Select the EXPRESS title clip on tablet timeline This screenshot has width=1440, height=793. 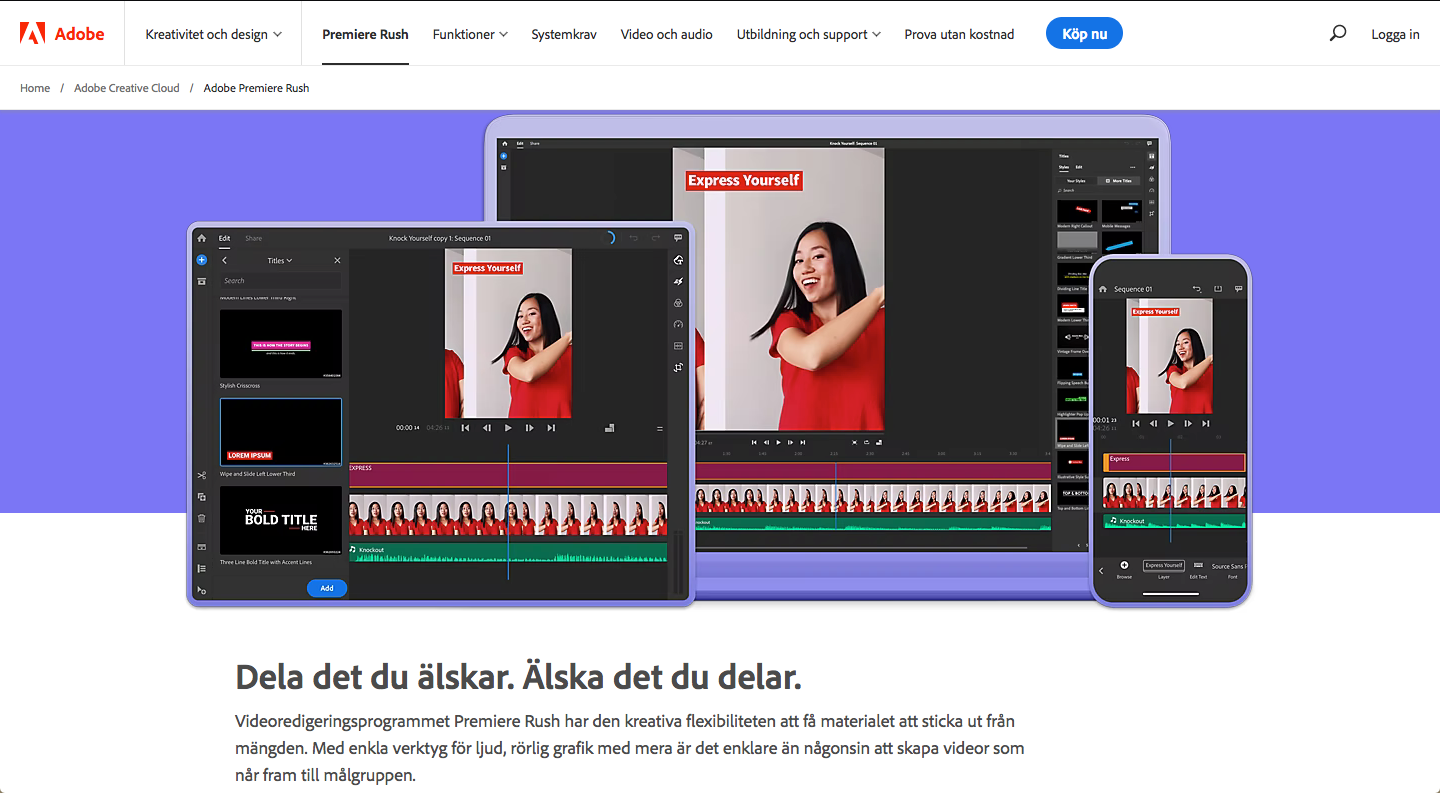pos(508,474)
